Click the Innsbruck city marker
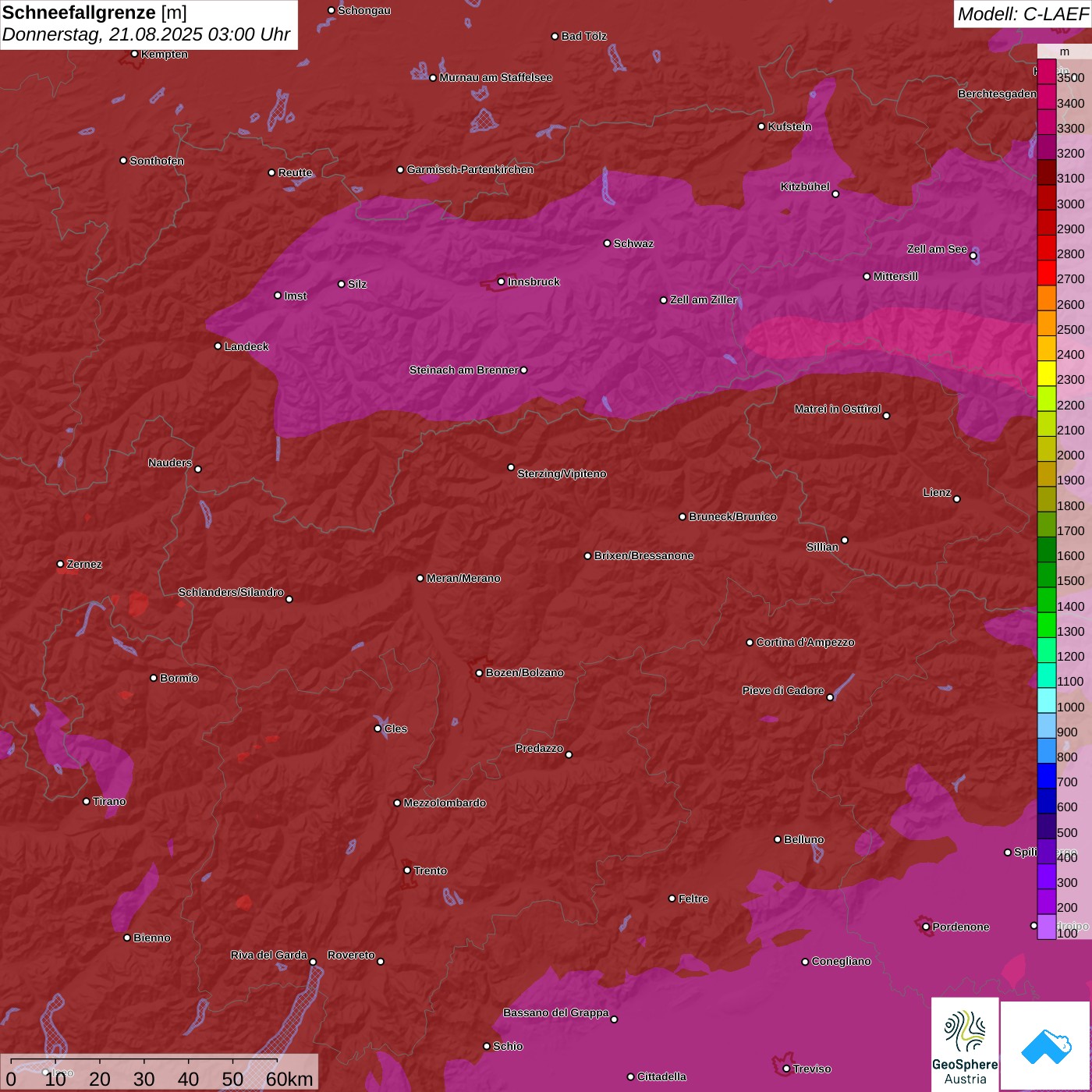The height and width of the screenshot is (1092, 1092). coord(501,282)
